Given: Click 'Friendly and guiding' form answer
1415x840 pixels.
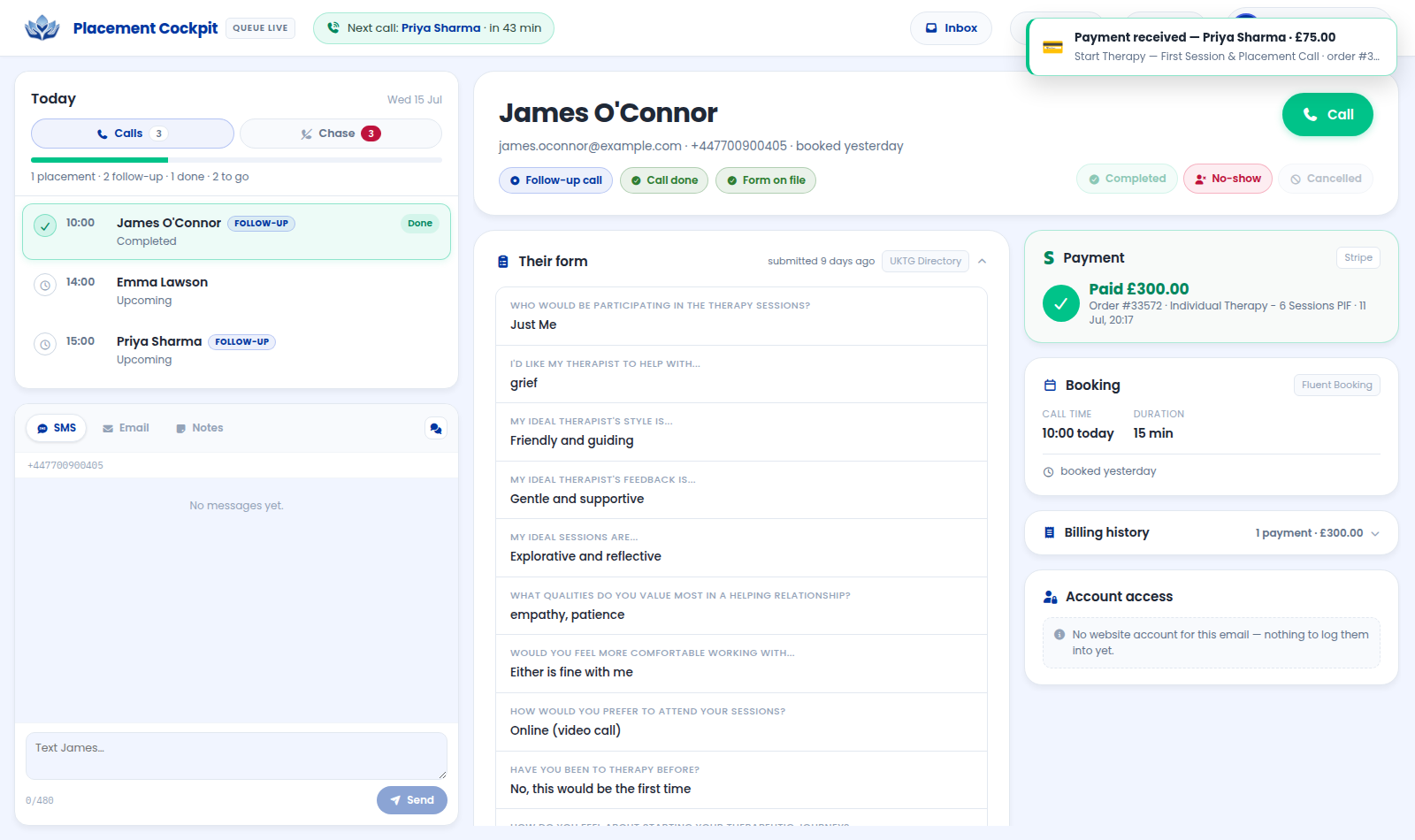Looking at the screenshot, I should click(x=572, y=441).
